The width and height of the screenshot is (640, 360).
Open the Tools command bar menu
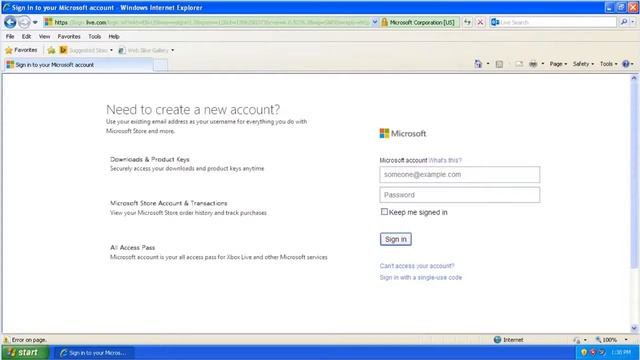click(608, 64)
